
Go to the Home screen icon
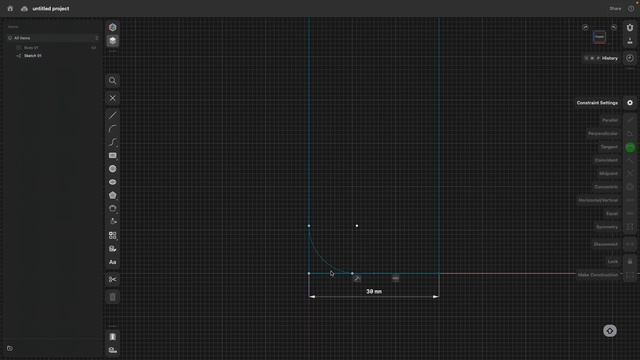pyautogui.click(x=10, y=9)
